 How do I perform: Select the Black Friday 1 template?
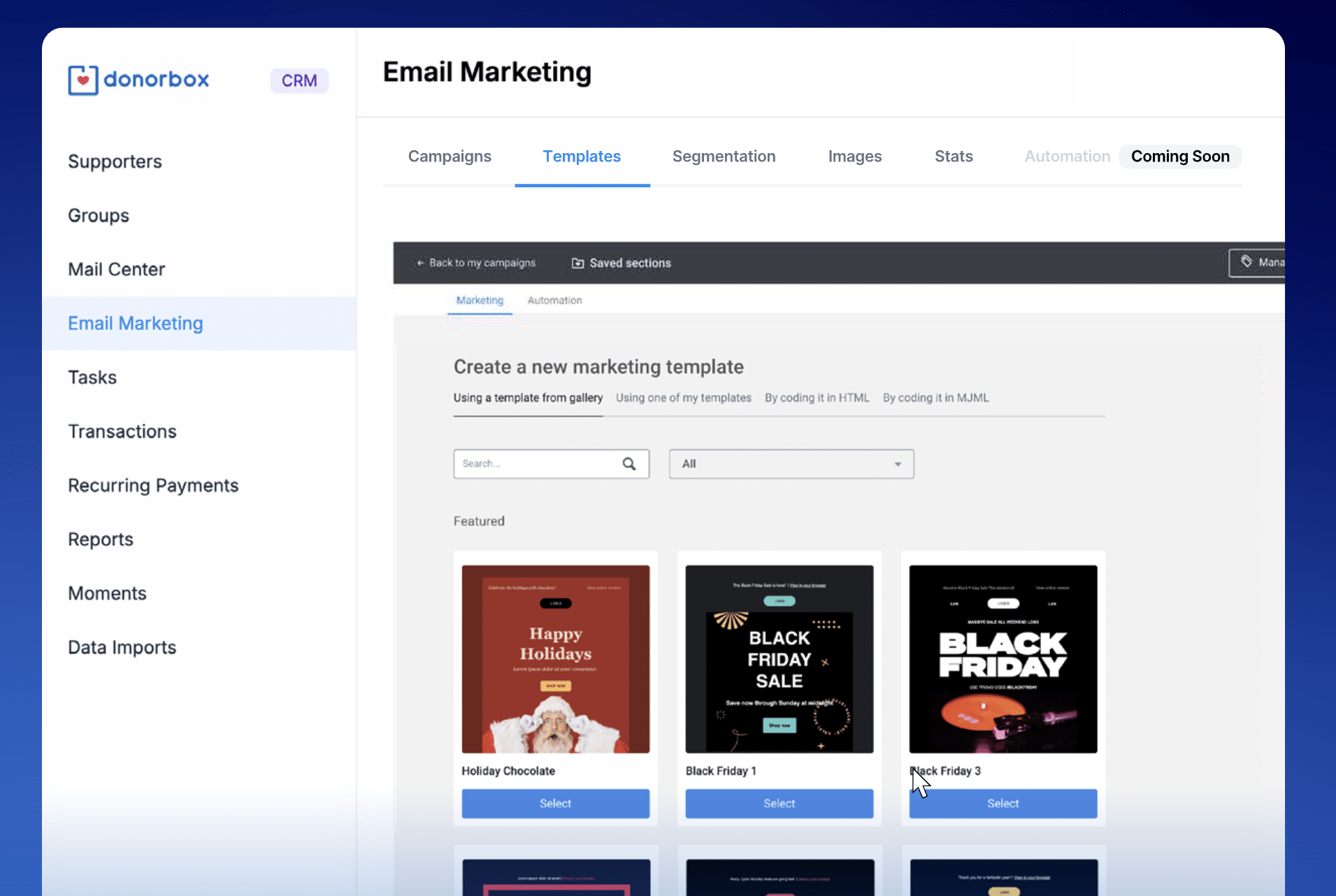779,803
